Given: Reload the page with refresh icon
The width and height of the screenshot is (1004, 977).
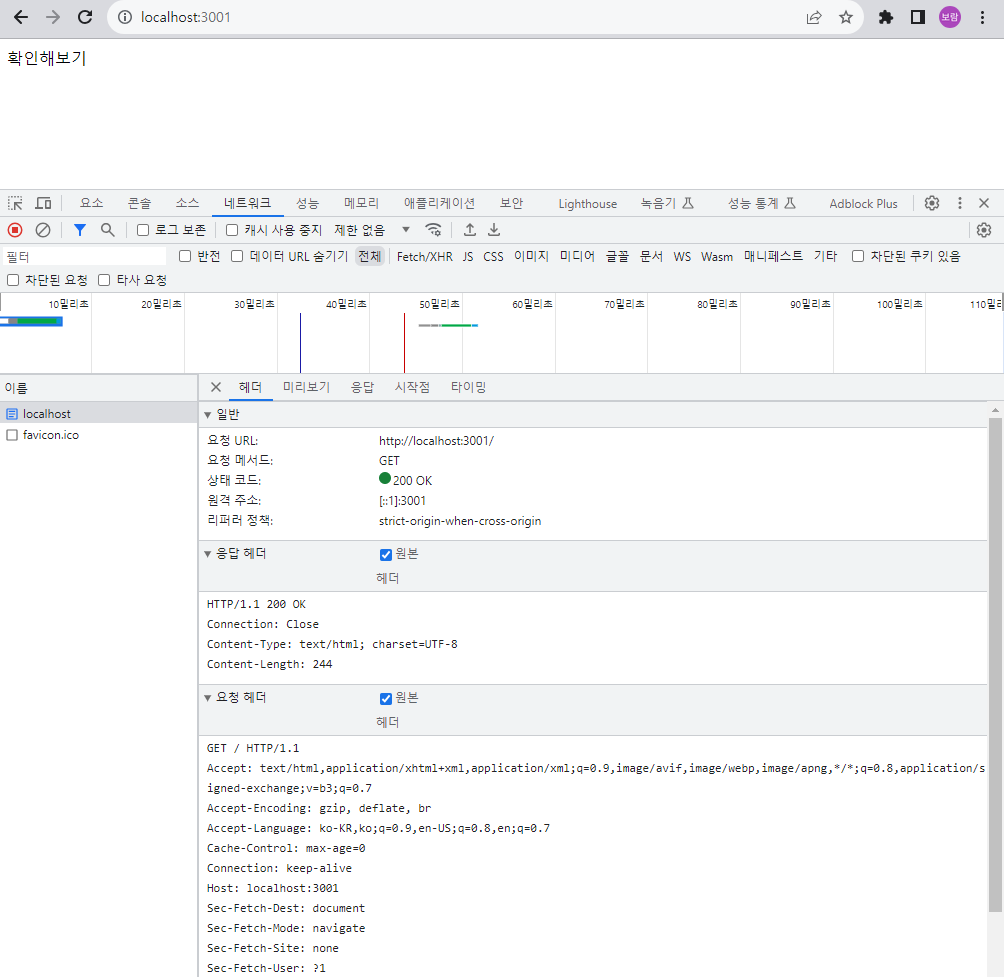Looking at the screenshot, I should pyautogui.click(x=85, y=17).
